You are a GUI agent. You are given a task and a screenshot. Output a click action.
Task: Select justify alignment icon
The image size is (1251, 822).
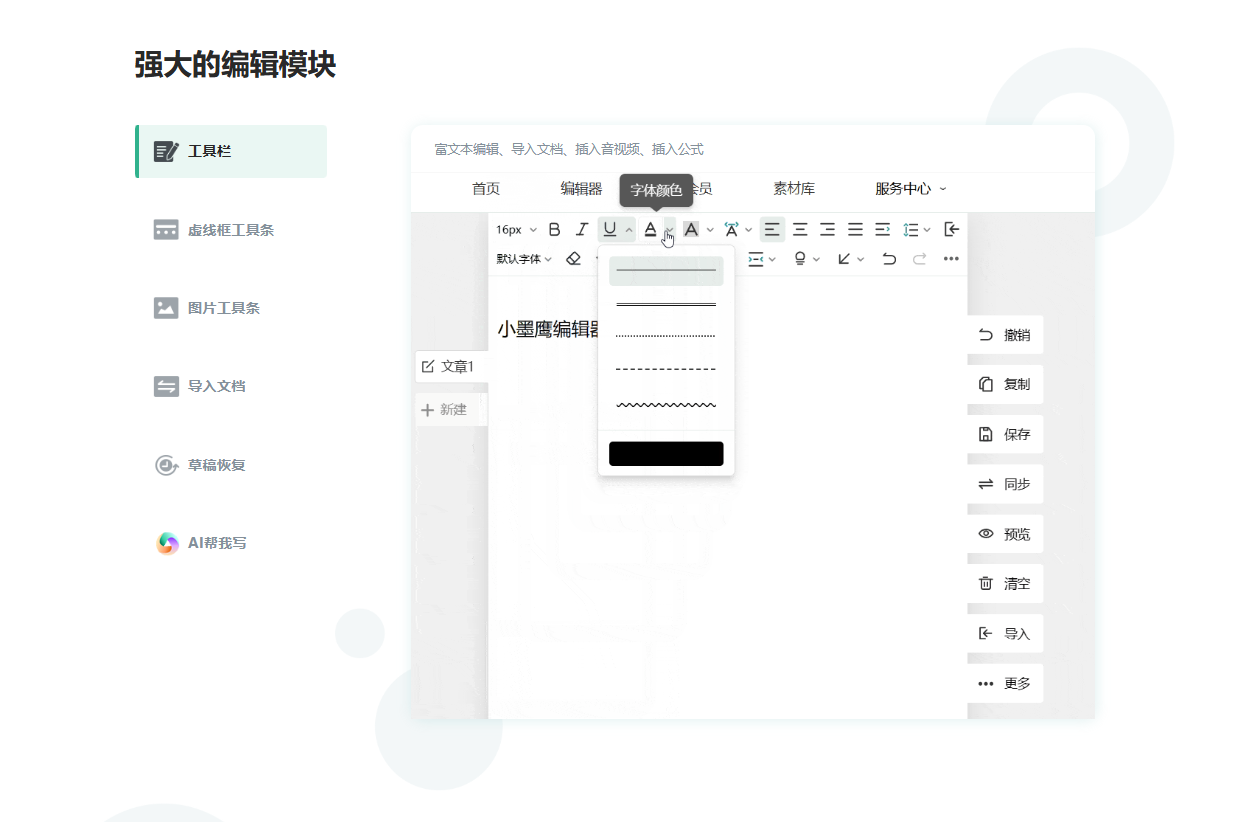click(855, 230)
